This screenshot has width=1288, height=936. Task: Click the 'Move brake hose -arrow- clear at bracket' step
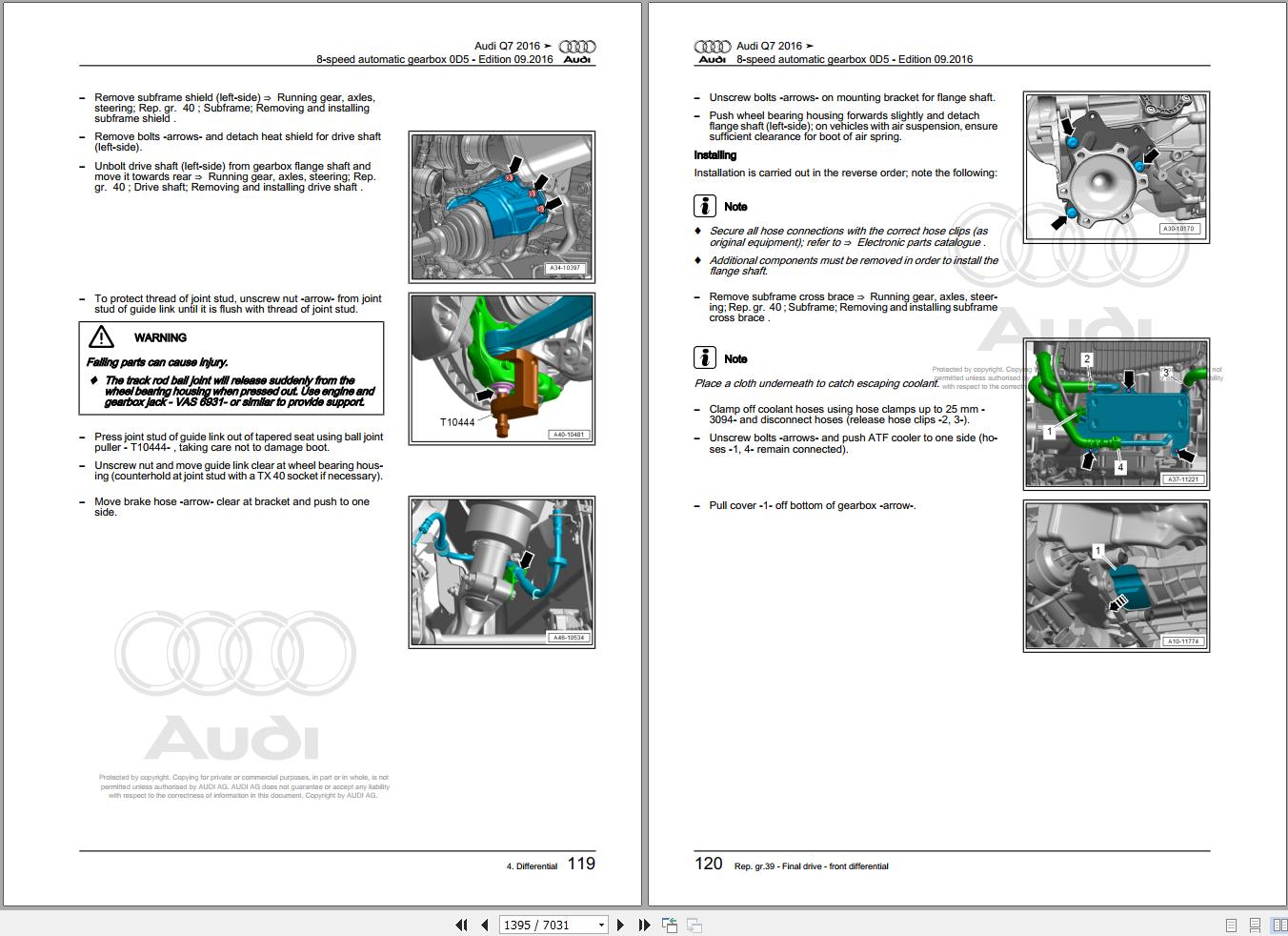coord(231,506)
